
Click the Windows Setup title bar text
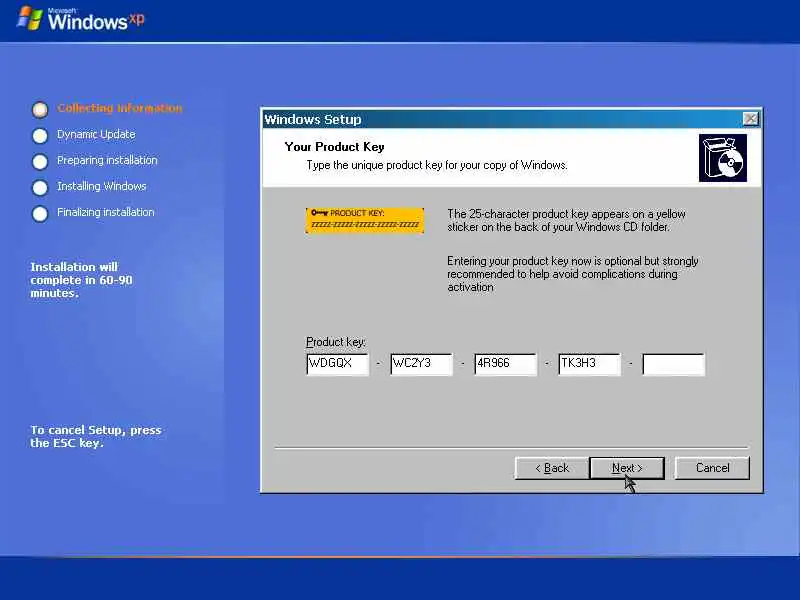pyautogui.click(x=313, y=119)
